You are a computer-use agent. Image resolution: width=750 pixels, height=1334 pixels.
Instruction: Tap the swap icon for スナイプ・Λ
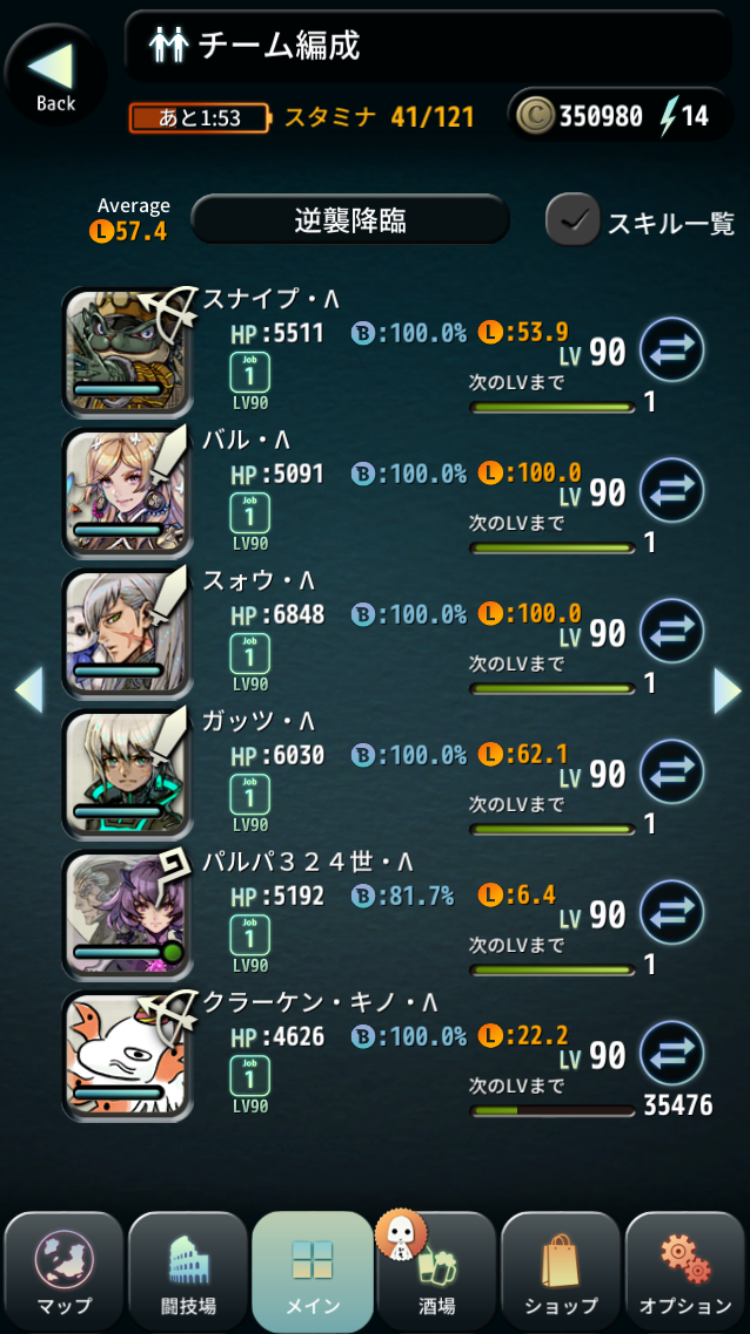click(672, 350)
